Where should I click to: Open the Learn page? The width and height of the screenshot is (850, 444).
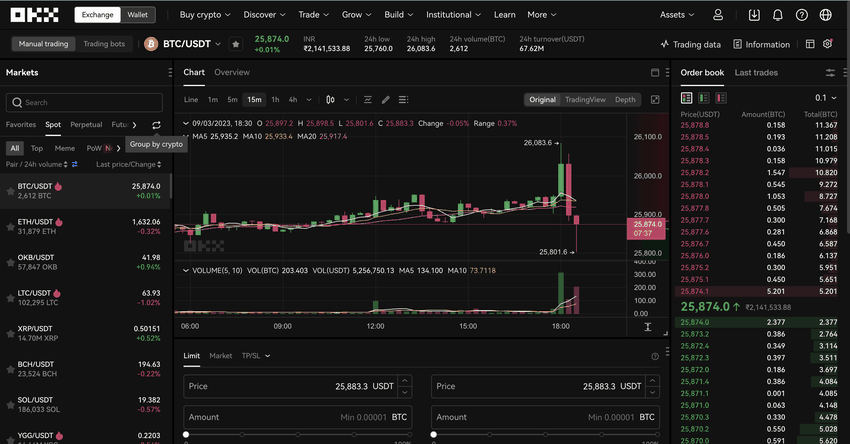(x=505, y=15)
